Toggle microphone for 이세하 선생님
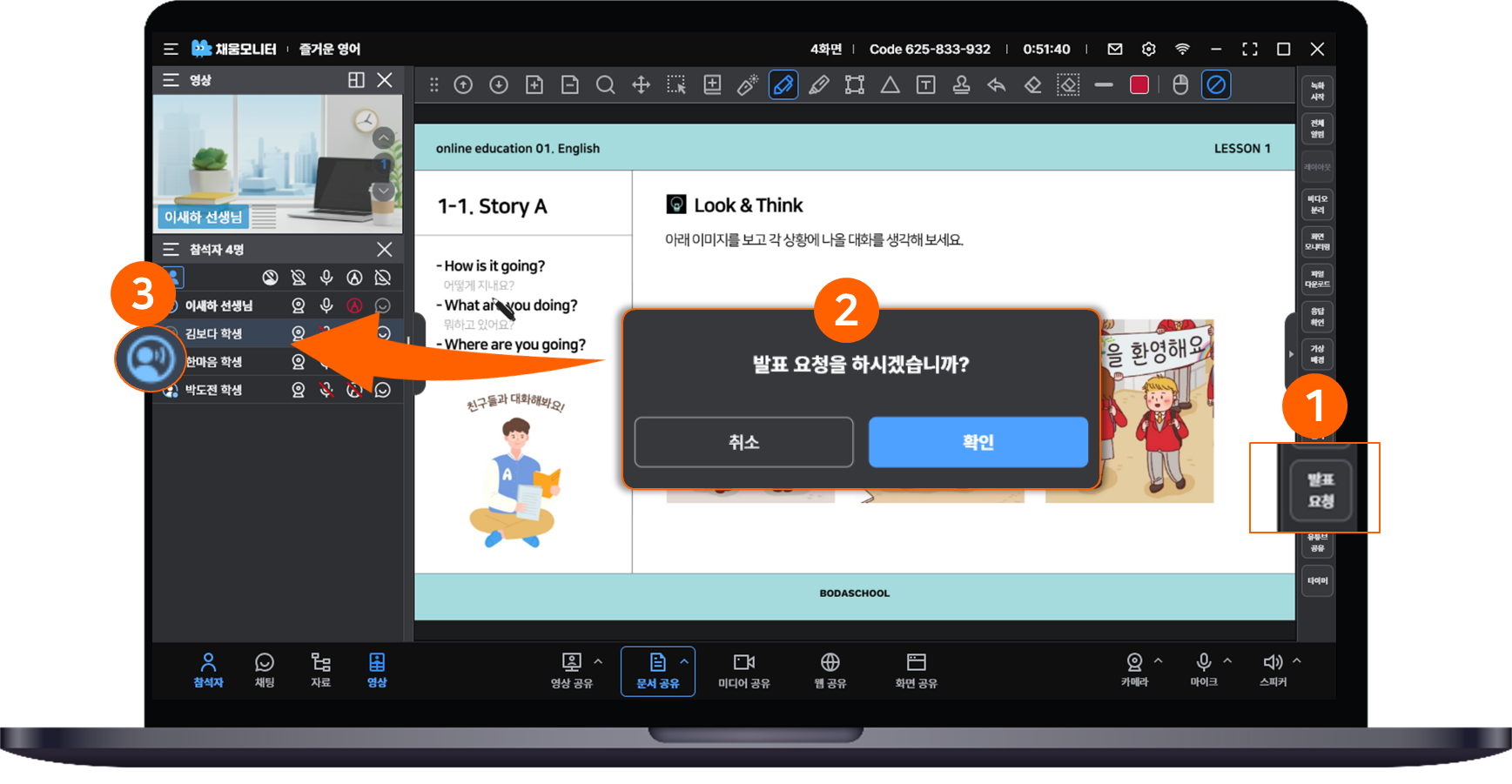The height and width of the screenshot is (784, 1512). click(x=326, y=305)
